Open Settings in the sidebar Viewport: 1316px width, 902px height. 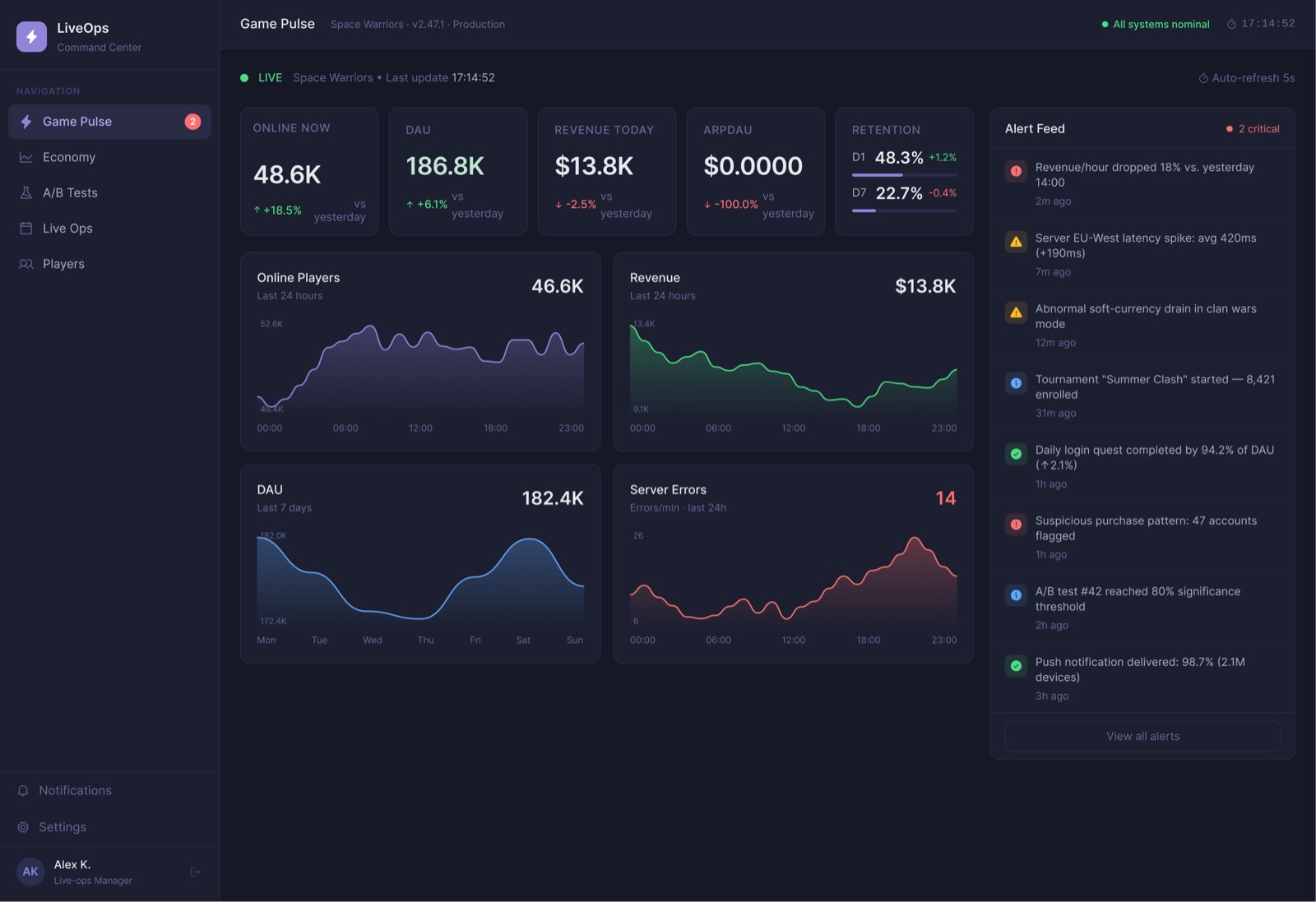(x=109, y=827)
